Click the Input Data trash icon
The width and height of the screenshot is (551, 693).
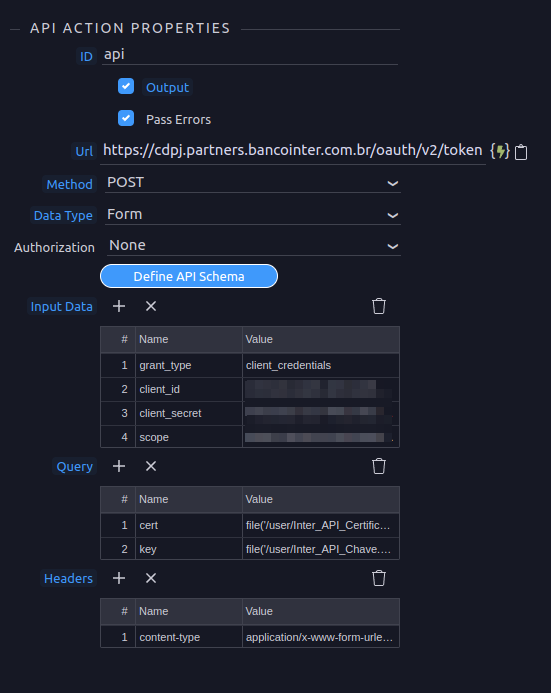(x=379, y=306)
